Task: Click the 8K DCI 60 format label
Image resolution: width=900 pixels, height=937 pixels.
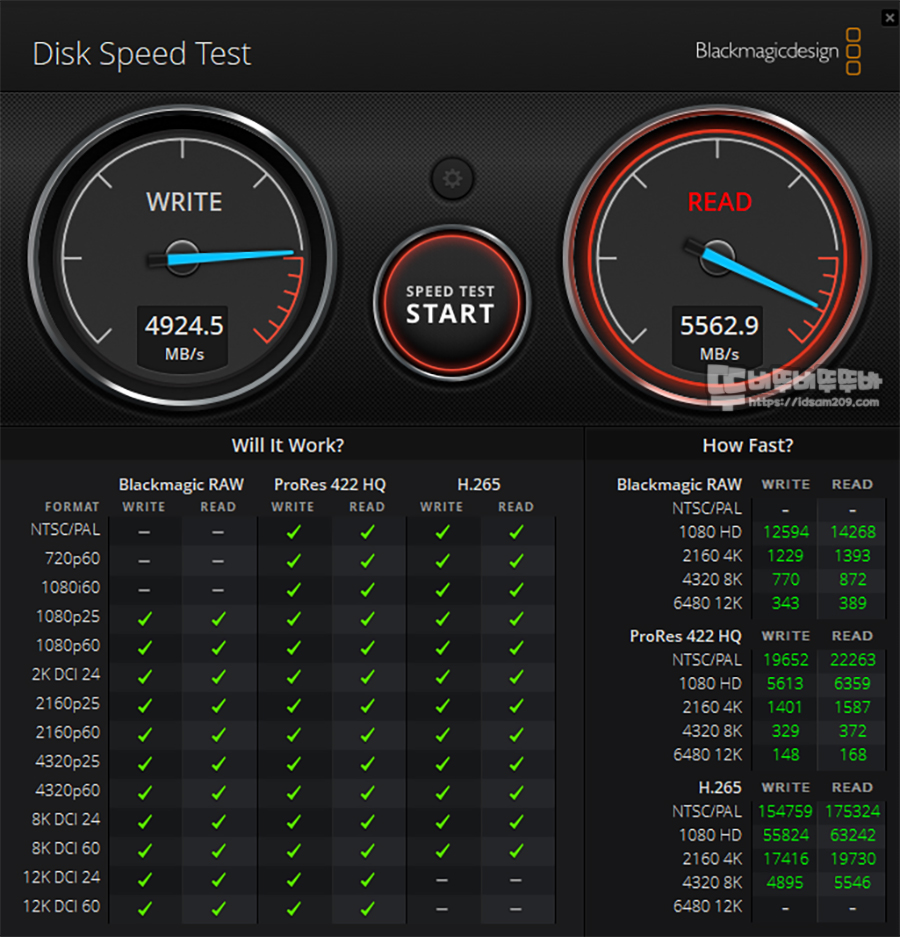Action: [66, 849]
